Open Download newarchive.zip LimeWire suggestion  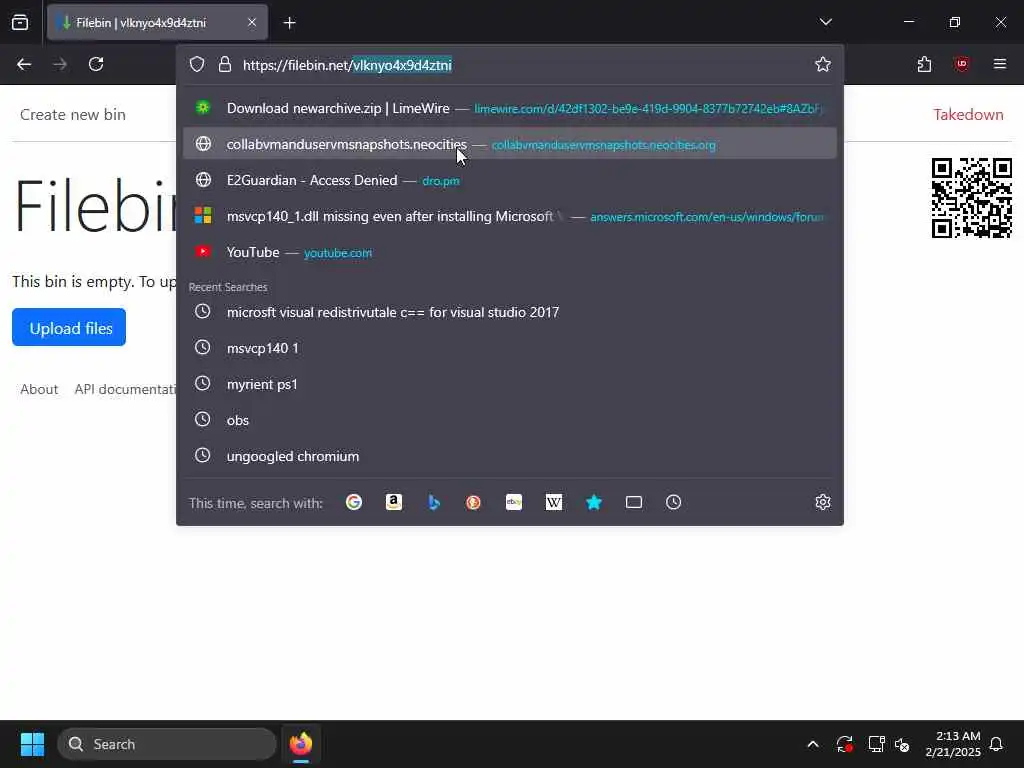509,108
